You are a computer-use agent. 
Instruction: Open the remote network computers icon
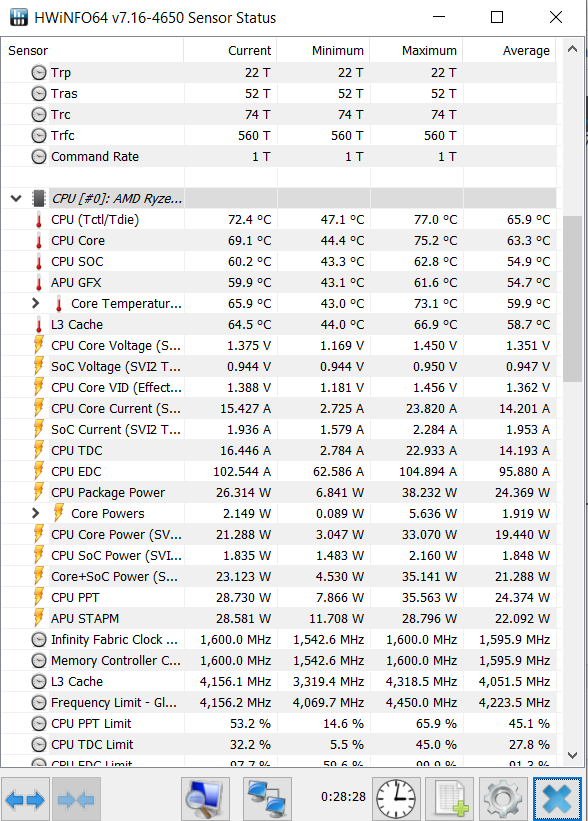pyautogui.click(x=267, y=799)
